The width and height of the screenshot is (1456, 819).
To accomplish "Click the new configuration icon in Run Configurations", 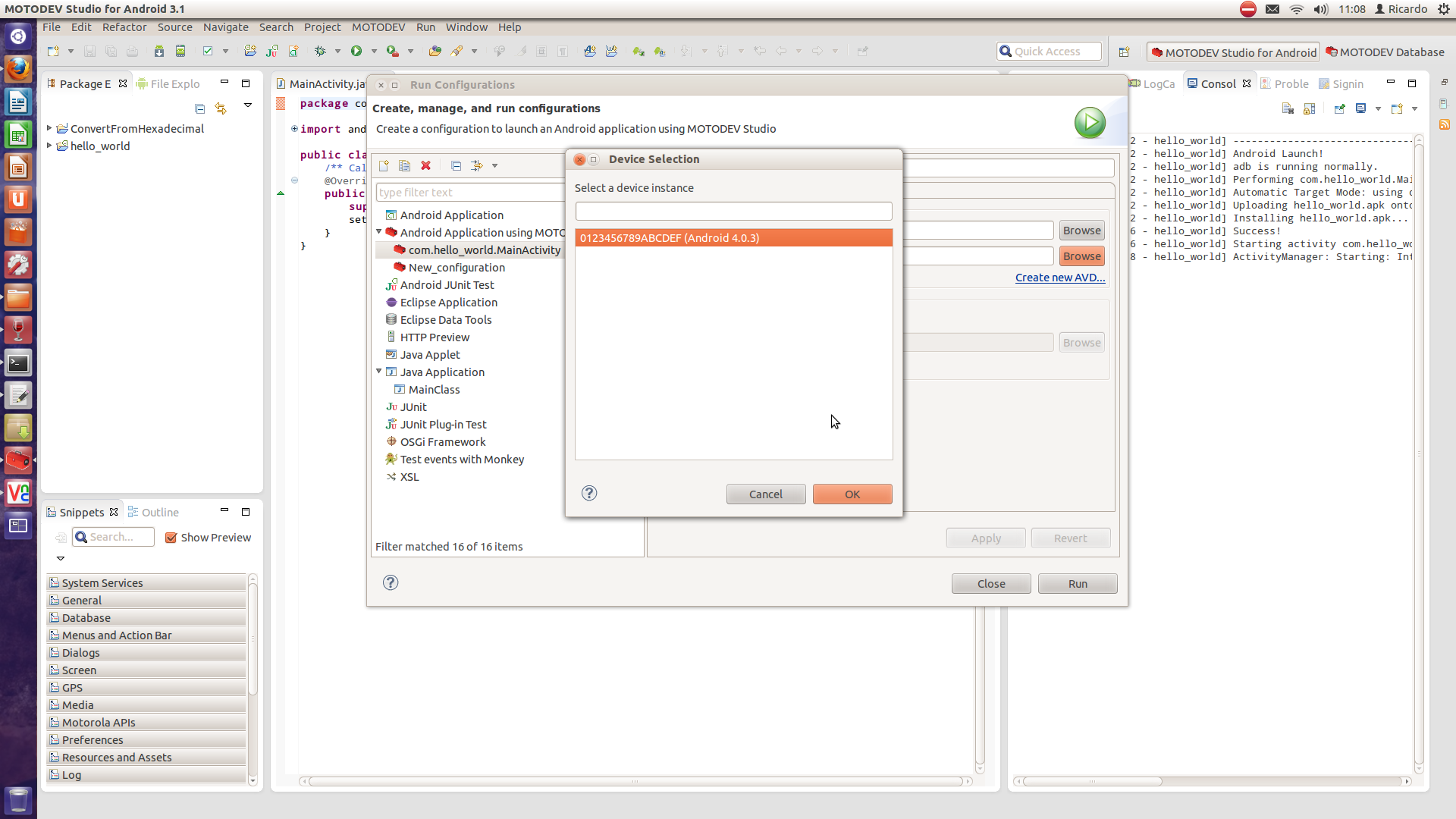I will click(x=384, y=165).
